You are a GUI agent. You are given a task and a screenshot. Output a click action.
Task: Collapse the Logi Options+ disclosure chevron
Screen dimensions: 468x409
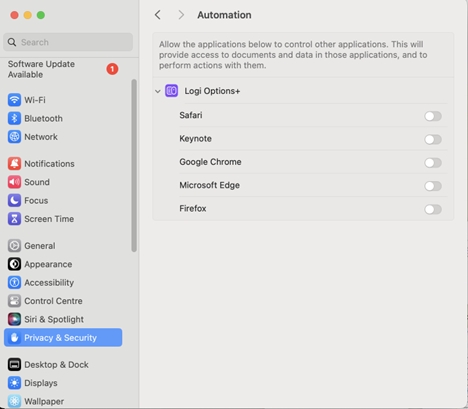pos(158,91)
